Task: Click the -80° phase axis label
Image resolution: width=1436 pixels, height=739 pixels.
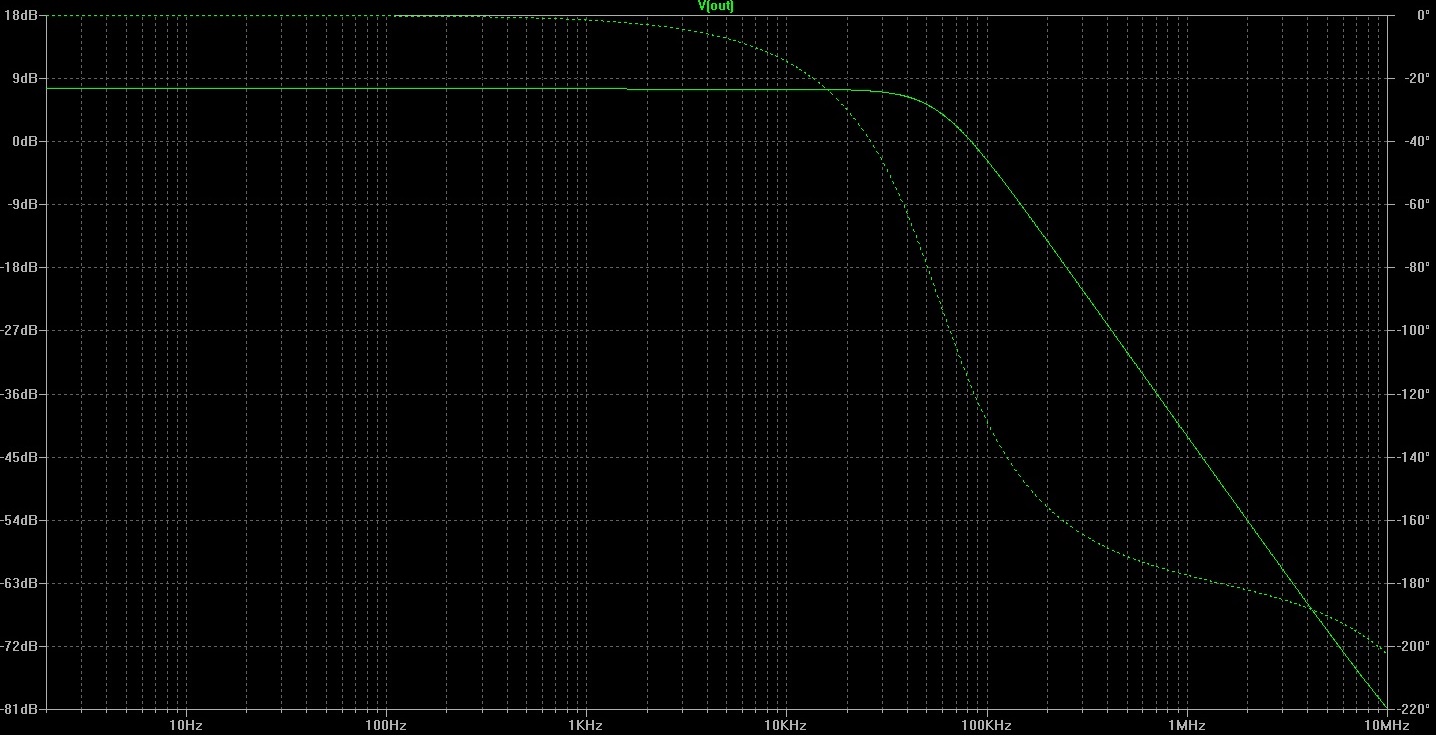Action: click(1416, 267)
